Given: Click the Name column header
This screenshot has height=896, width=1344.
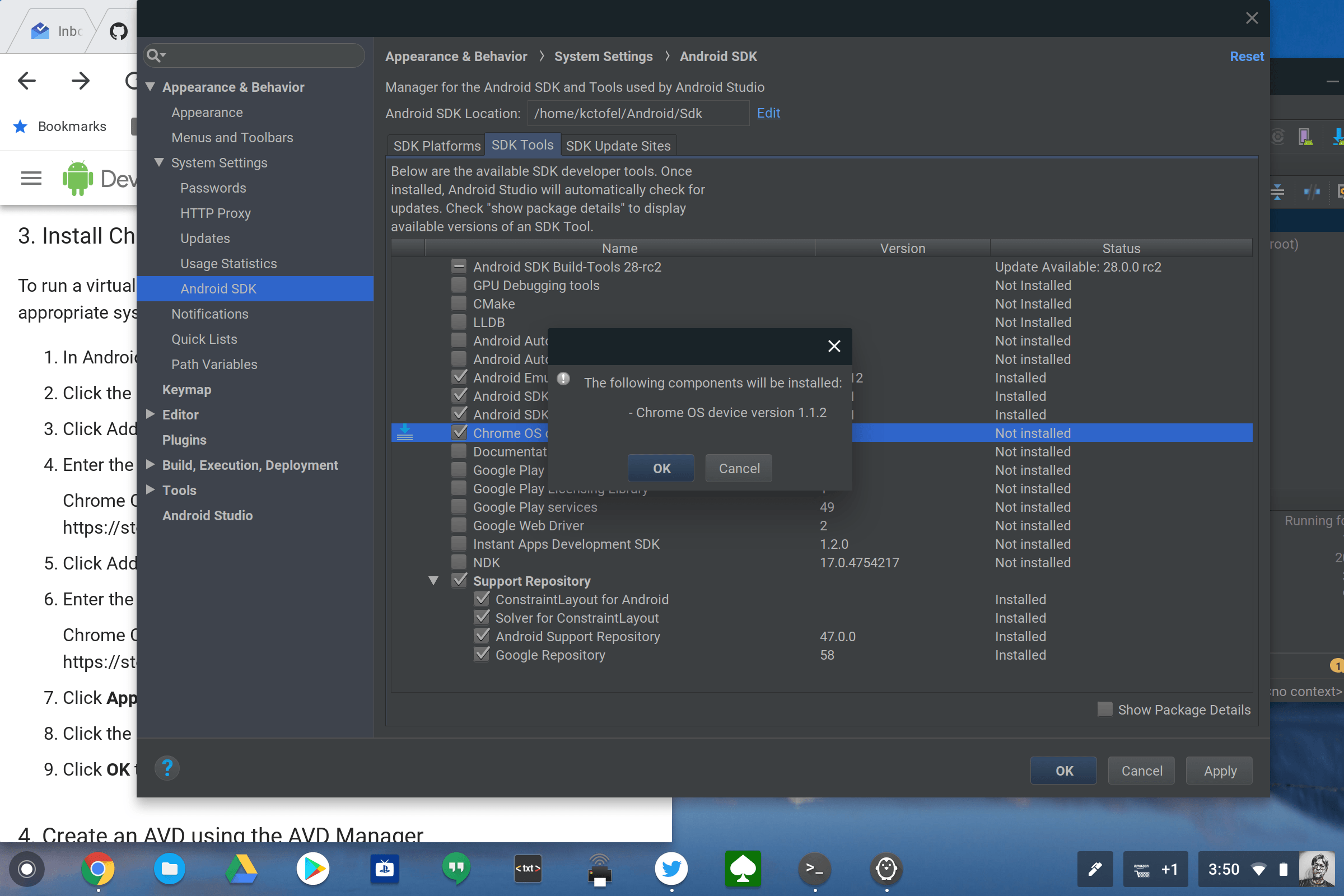Looking at the screenshot, I should [619, 248].
